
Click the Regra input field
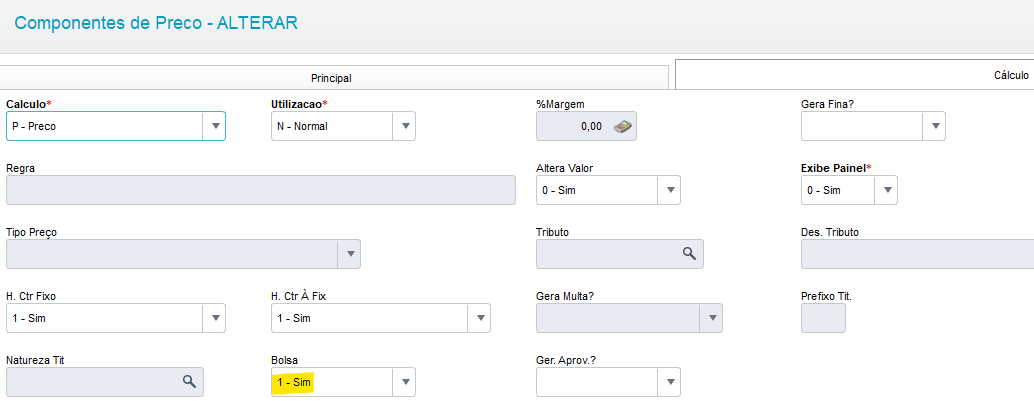[x=260, y=190]
